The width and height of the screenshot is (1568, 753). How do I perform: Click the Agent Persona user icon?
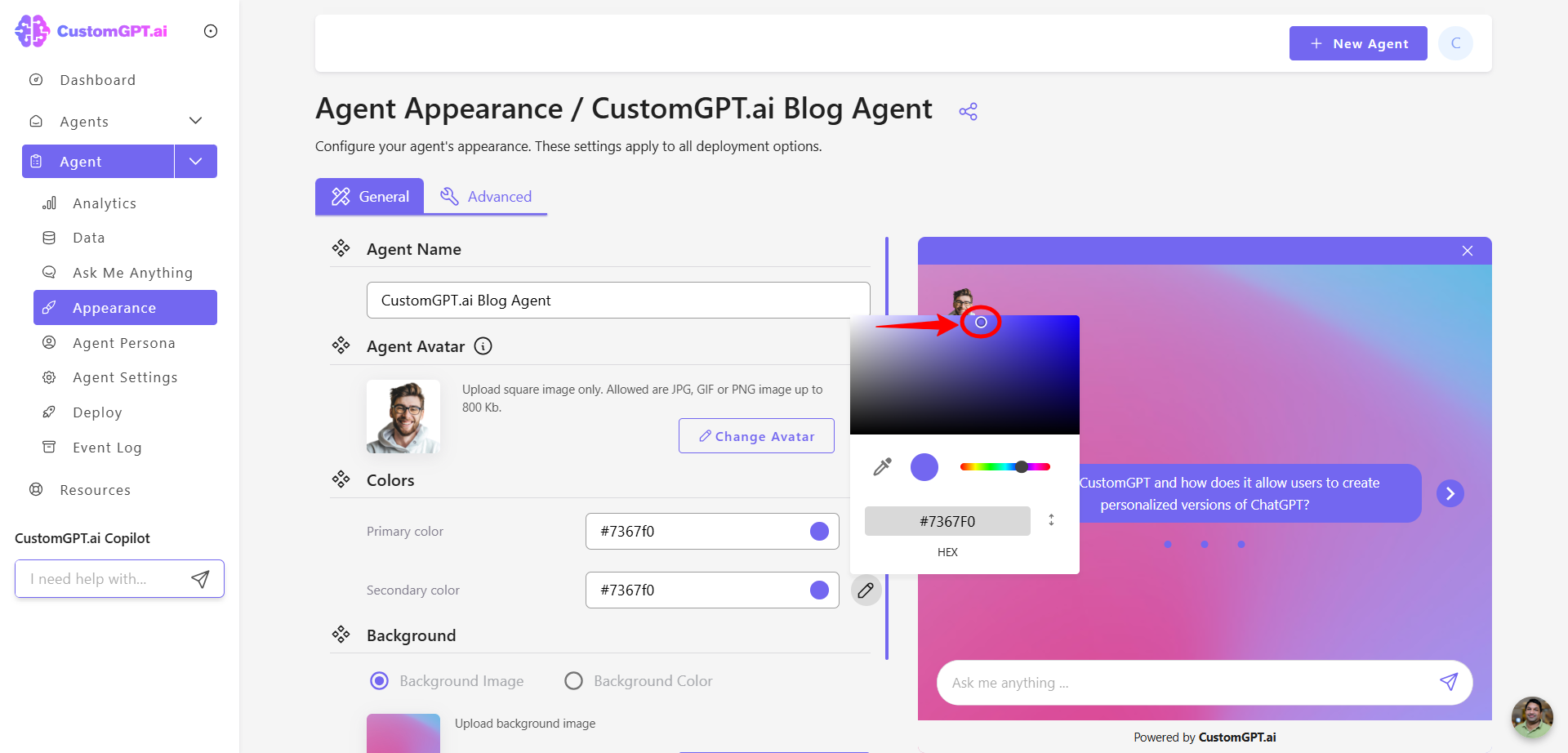pyautogui.click(x=49, y=343)
